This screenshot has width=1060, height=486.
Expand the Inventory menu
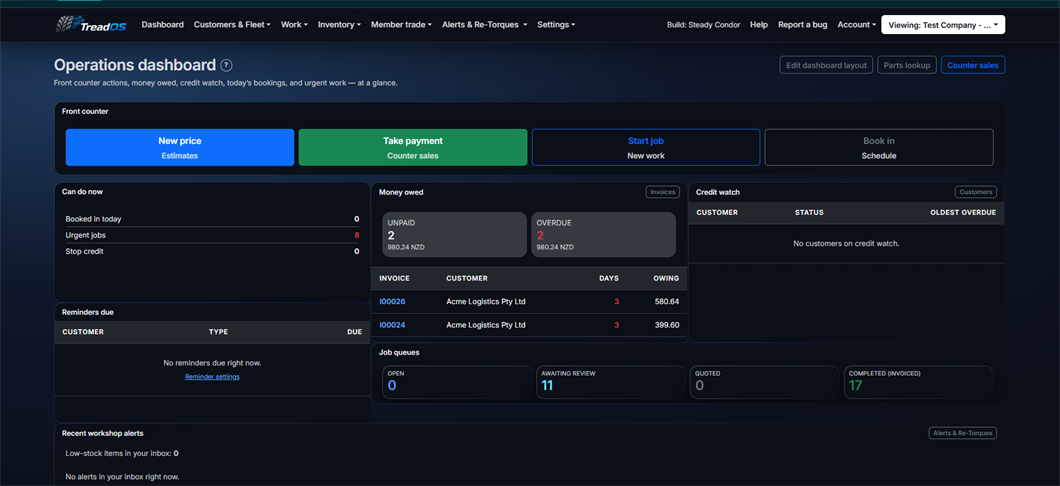339,24
